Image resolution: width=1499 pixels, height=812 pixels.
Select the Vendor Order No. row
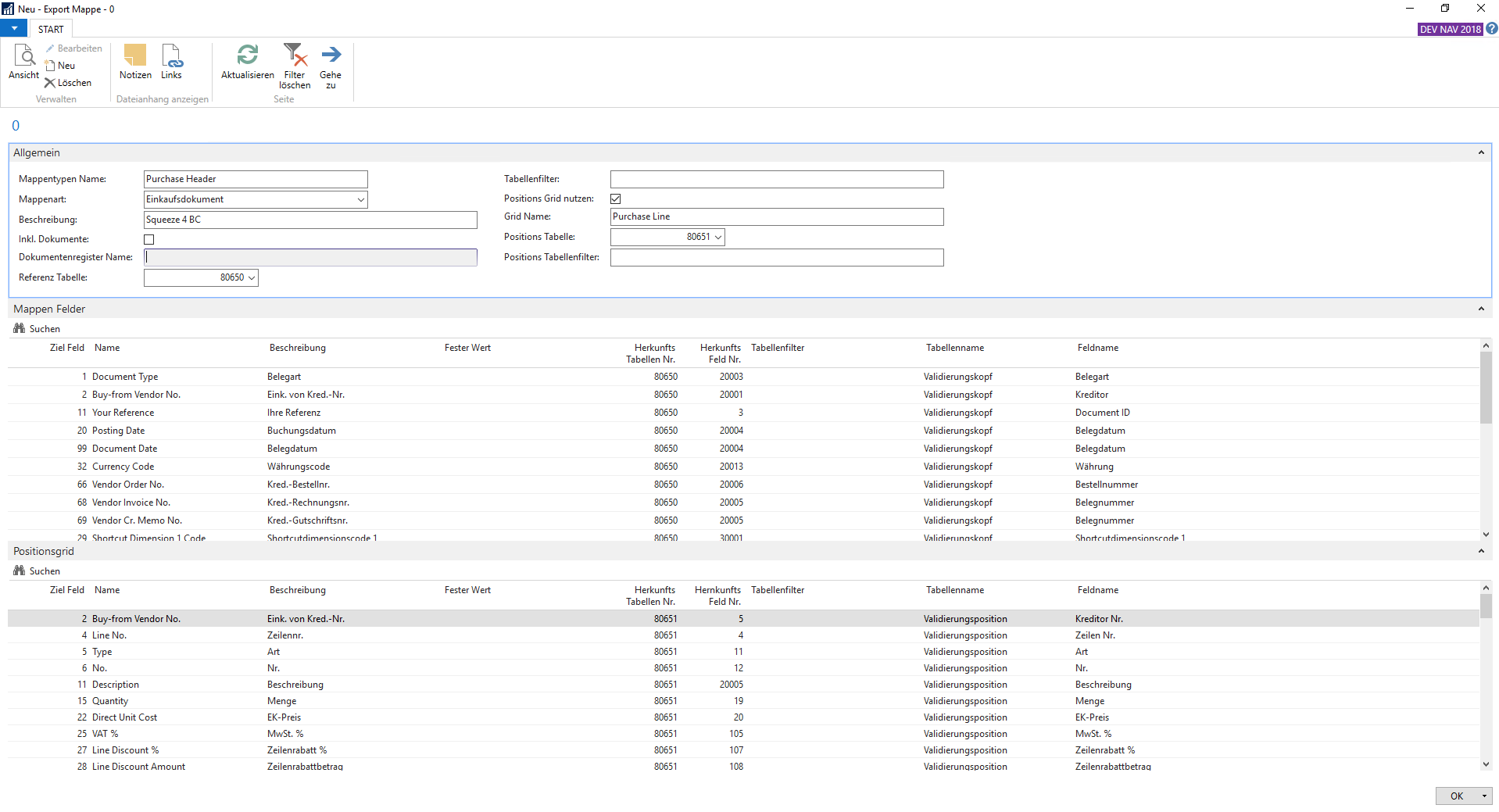click(x=743, y=485)
